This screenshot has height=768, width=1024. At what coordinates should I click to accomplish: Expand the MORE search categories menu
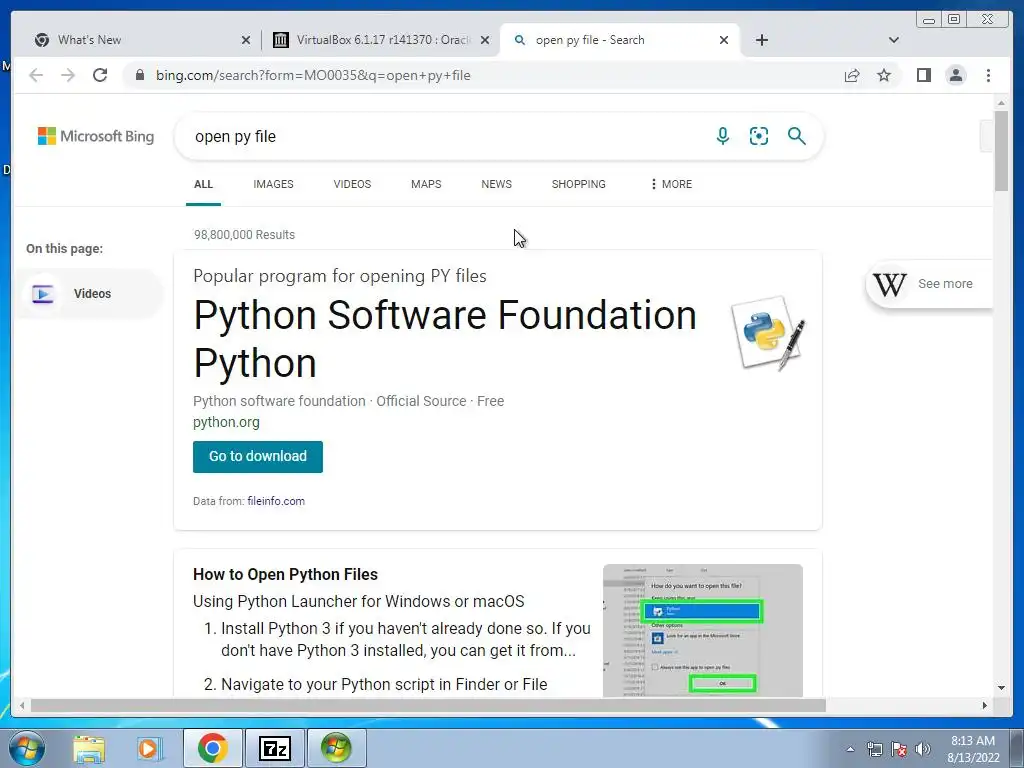pyautogui.click(x=671, y=184)
